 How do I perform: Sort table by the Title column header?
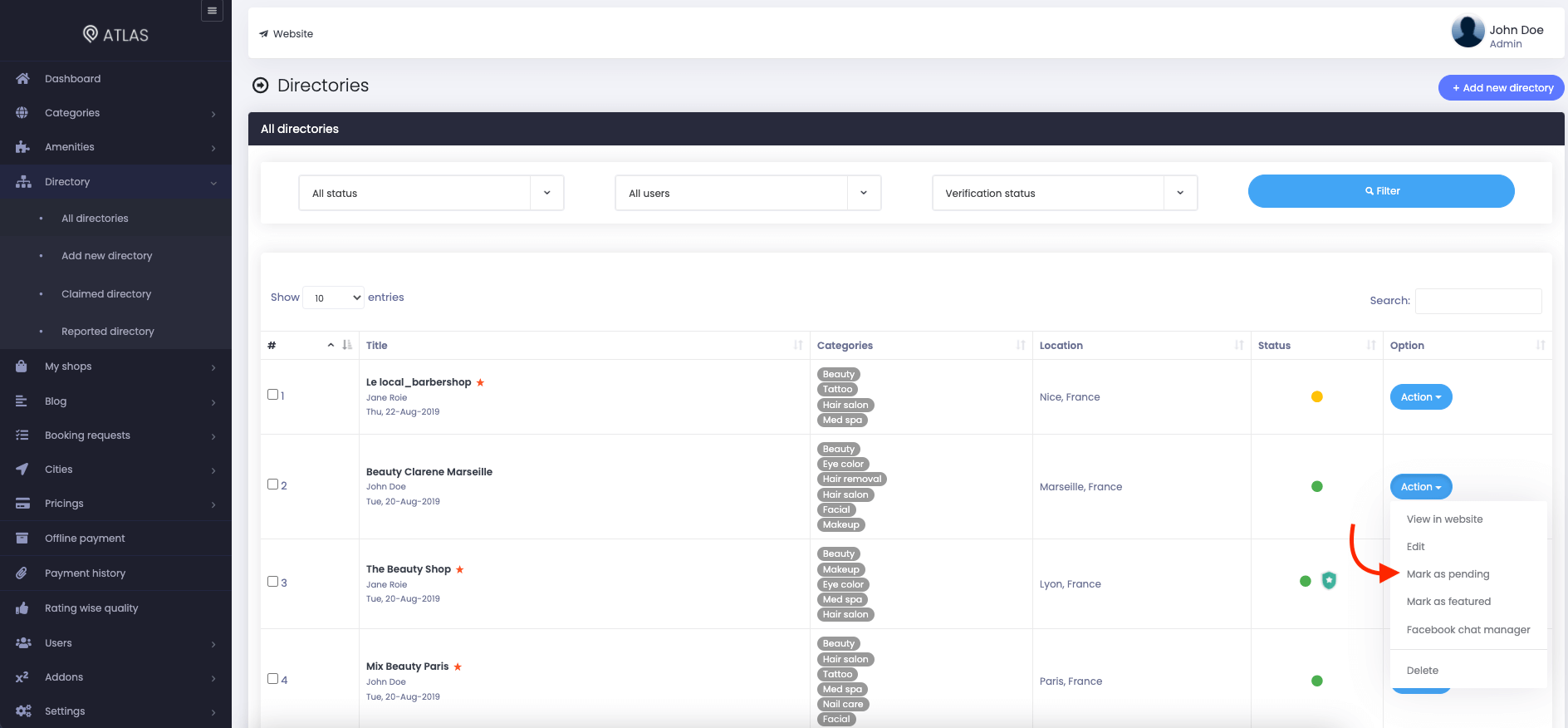coord(585,346)
